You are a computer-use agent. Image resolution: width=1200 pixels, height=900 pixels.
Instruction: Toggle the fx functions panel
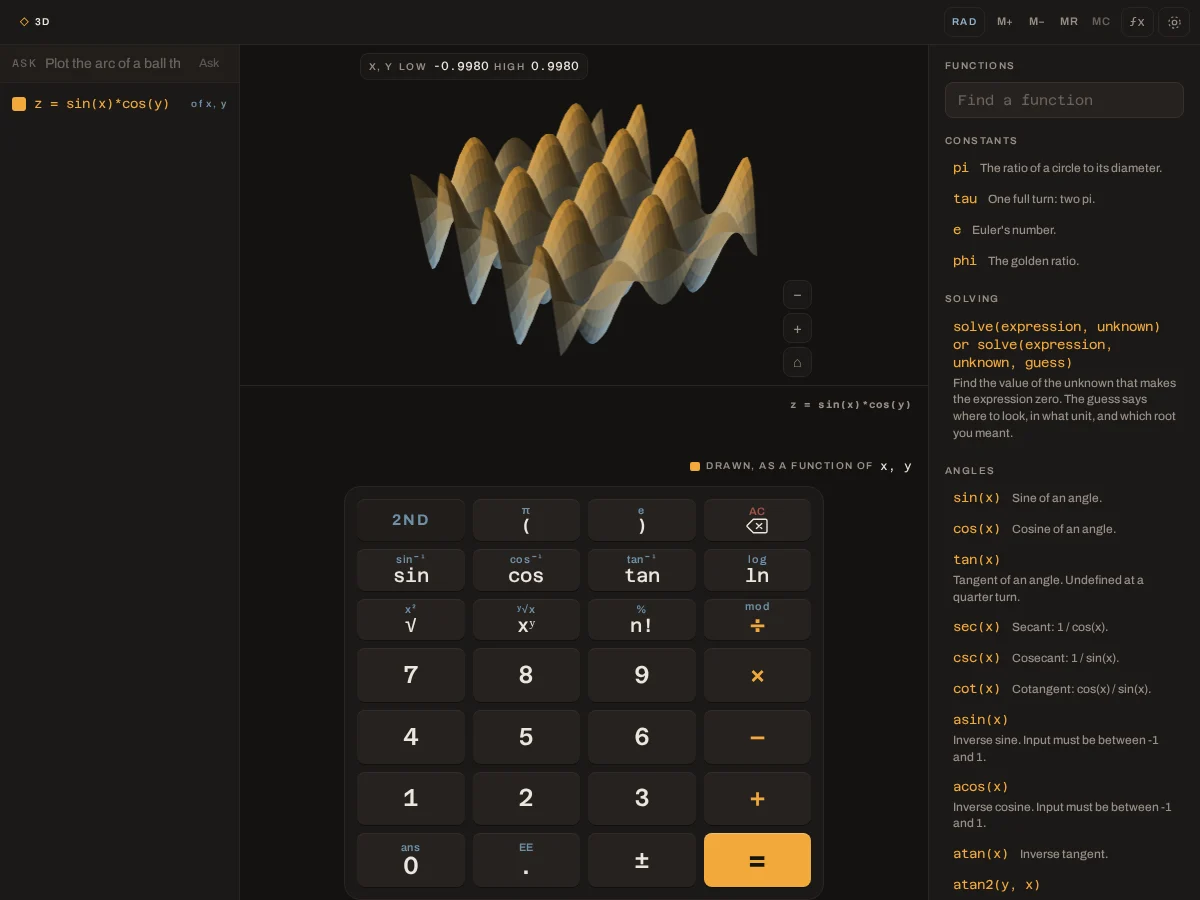tap(1137, 22)
